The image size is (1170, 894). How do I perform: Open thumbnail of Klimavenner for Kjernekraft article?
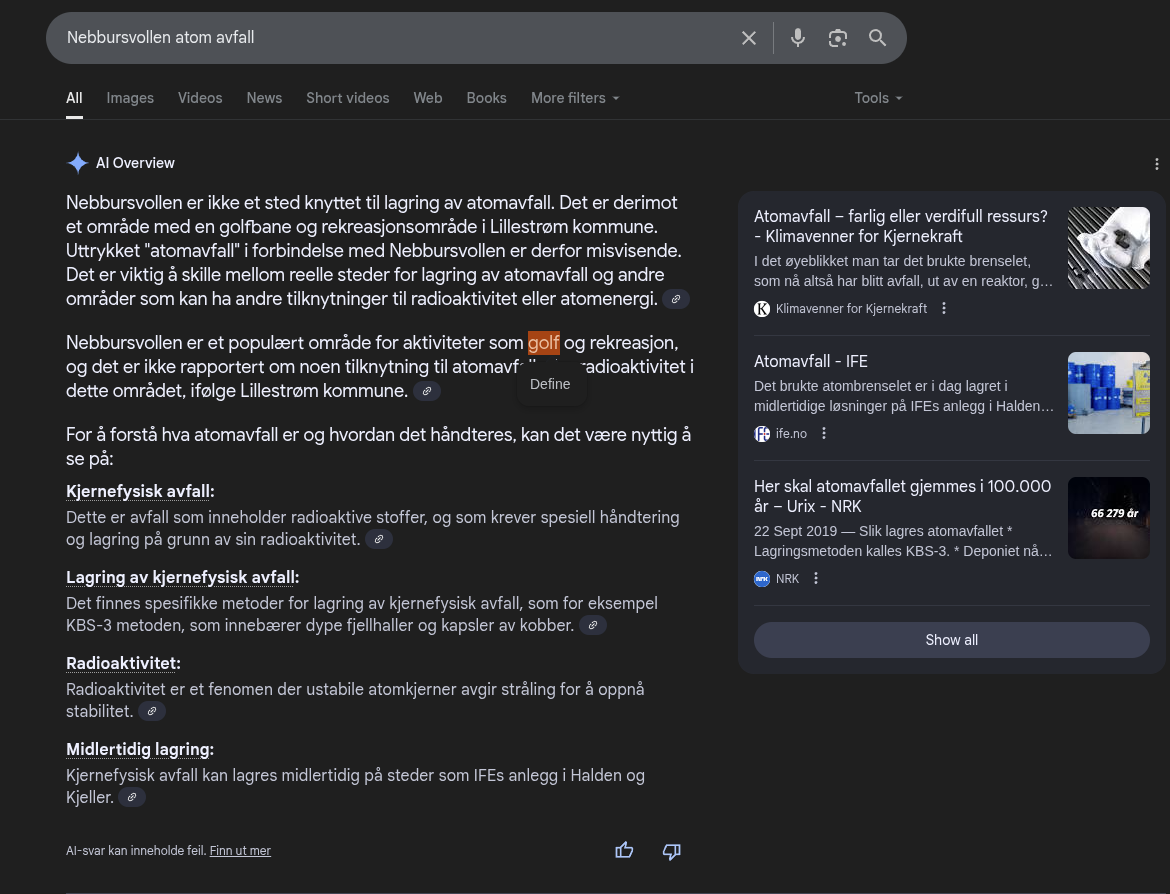pyautogui.click(x=1109, y=248)
